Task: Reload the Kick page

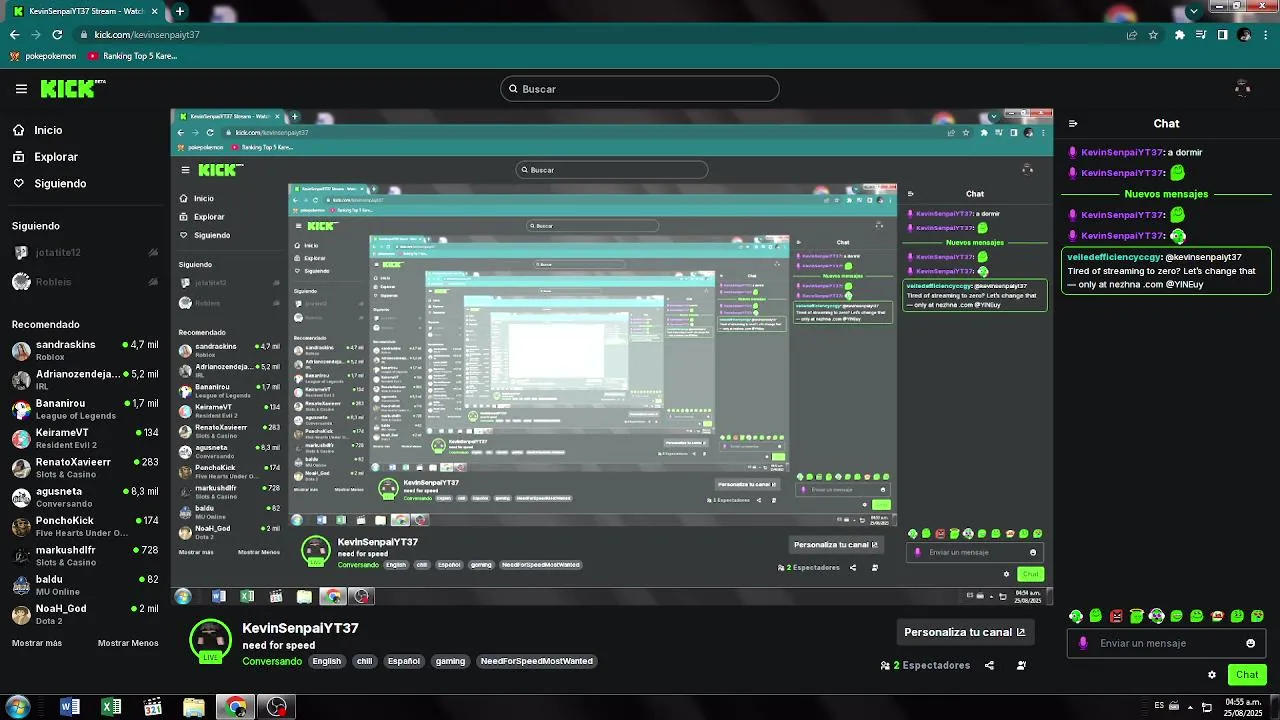Action: pos(57,35)
